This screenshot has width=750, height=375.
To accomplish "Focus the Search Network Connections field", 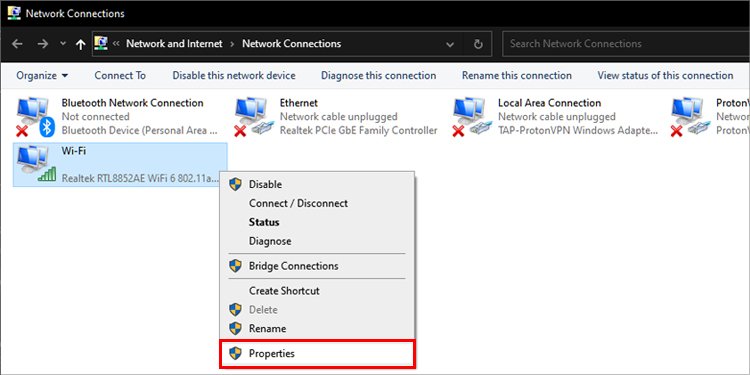I will click(626, 44).
